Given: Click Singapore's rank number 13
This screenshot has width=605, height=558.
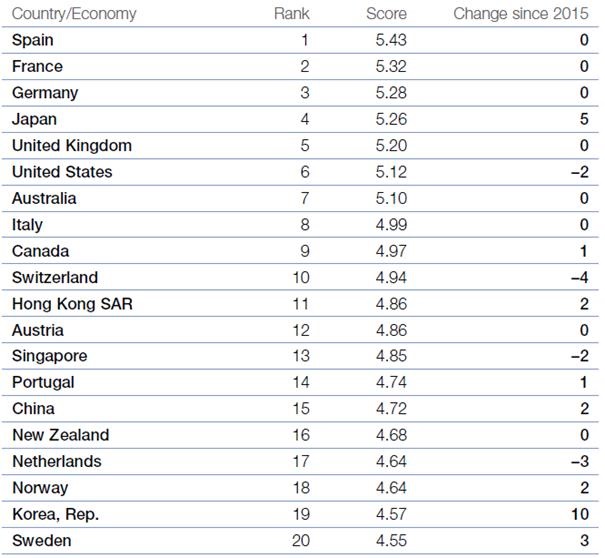Looking at the screenshot, I should tap(301, 356).
